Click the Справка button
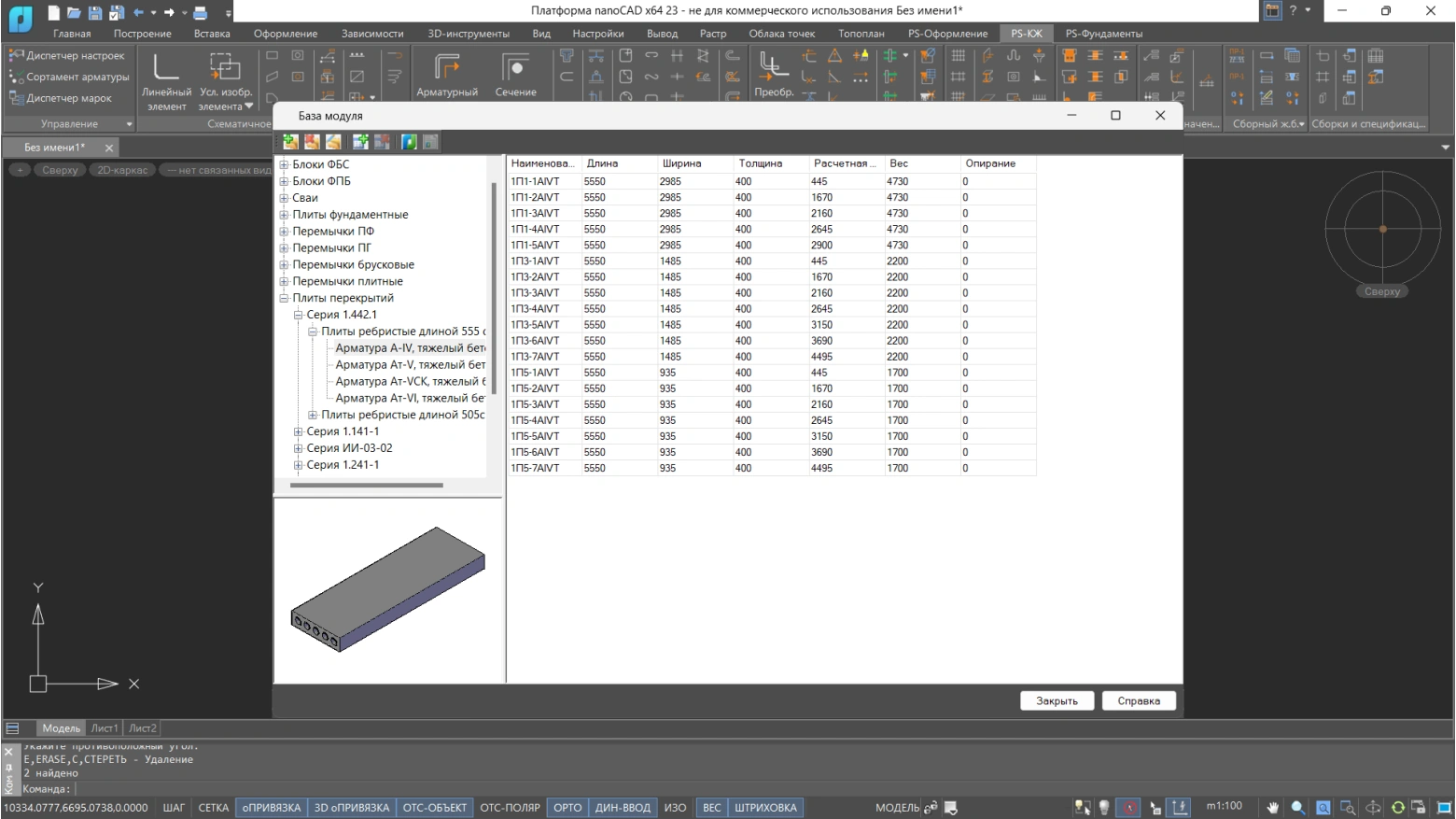This screenshot has height=819, width=1456. [x=1139, y=701]
